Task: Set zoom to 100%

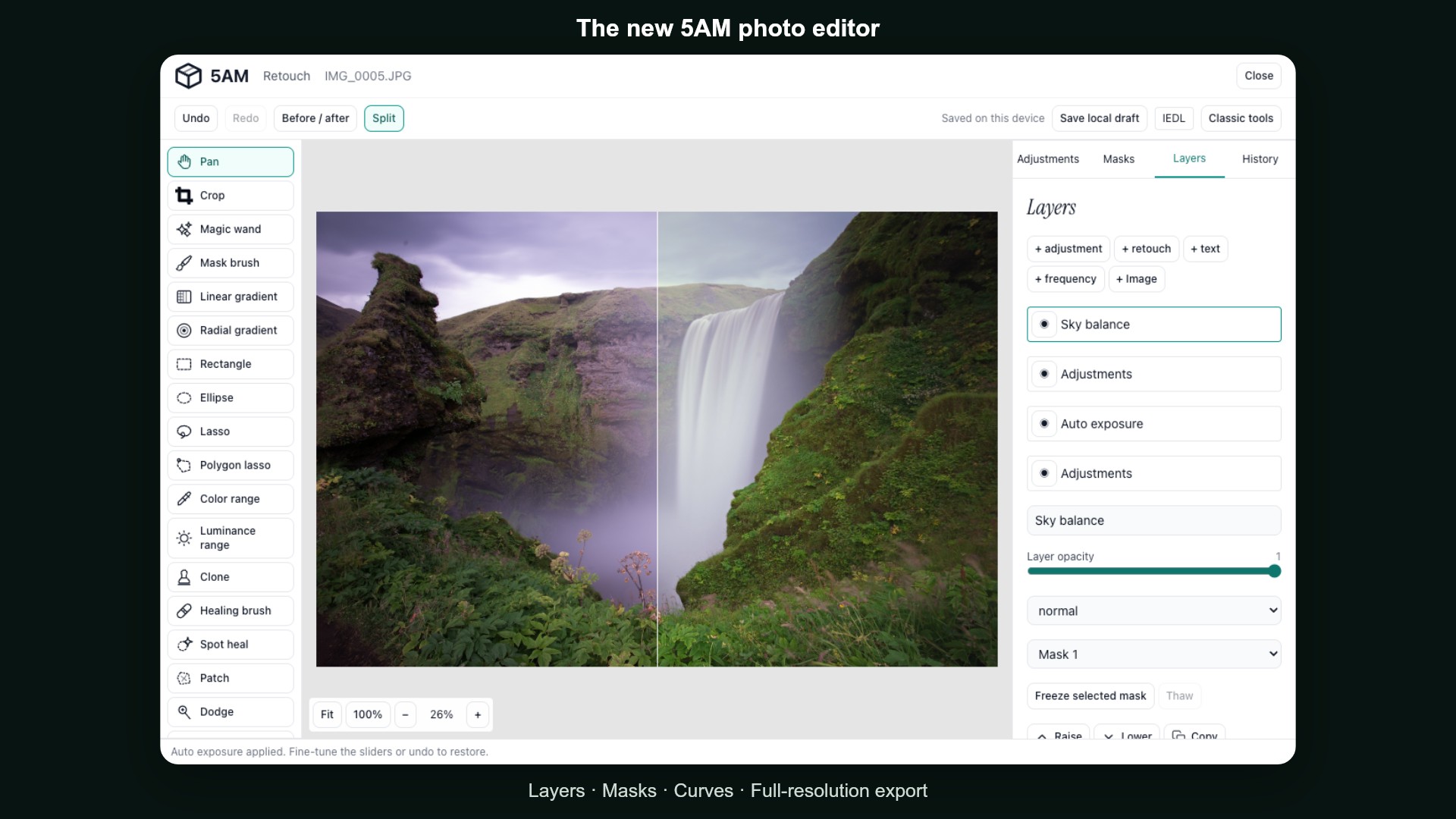Action: tap(368, 714)
